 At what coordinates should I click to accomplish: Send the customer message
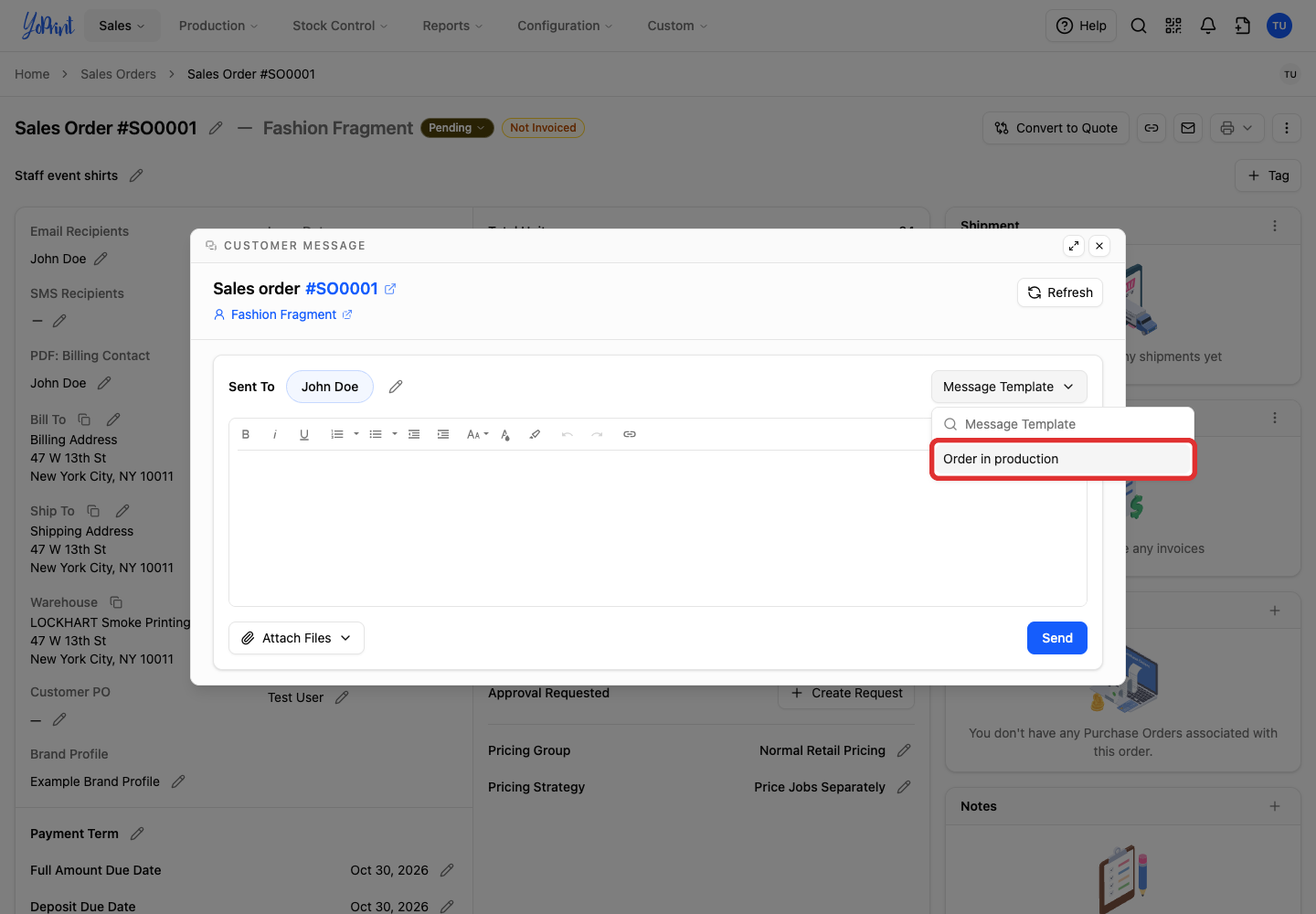1057,638
